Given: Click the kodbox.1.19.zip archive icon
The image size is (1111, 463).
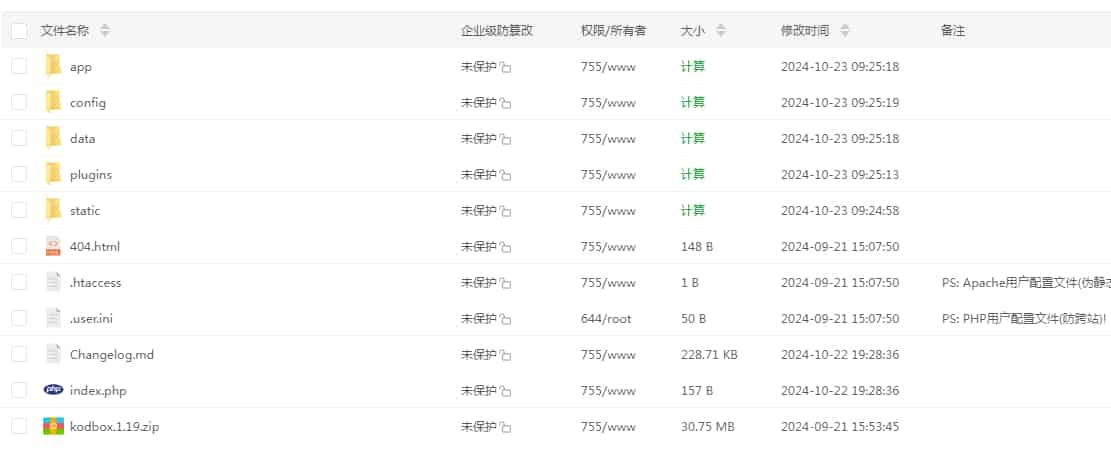Looking at the screenshot, I should point(53,427).
